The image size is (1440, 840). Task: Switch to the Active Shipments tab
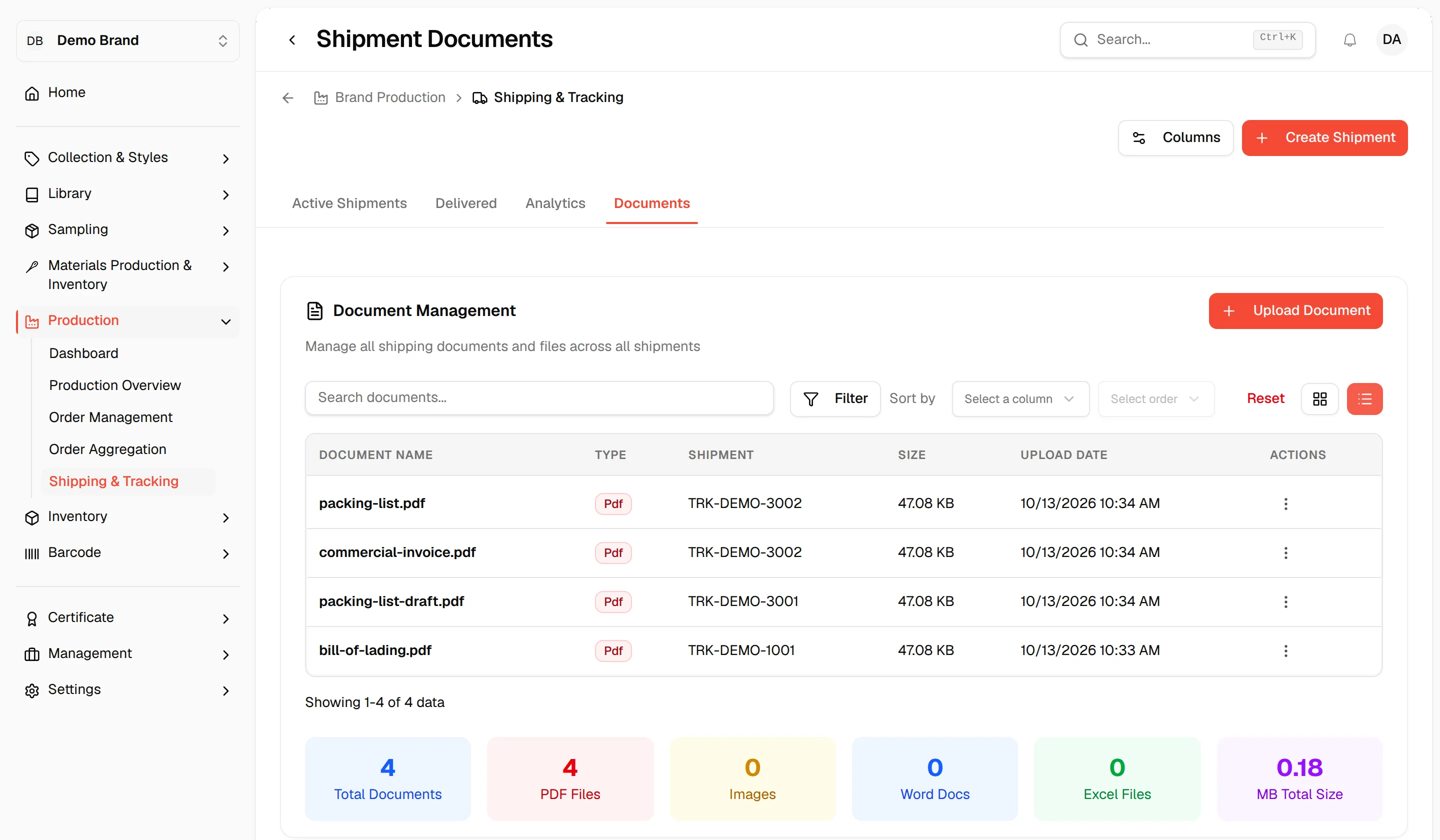[x=349, y=203]
